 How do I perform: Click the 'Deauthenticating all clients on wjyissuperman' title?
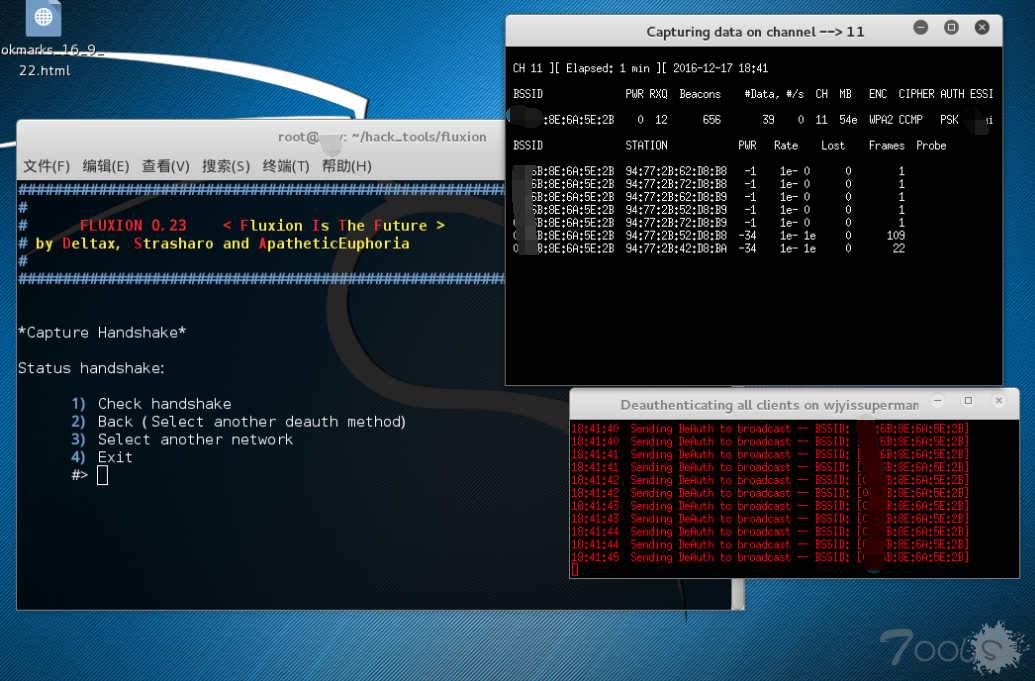point(769,405)
